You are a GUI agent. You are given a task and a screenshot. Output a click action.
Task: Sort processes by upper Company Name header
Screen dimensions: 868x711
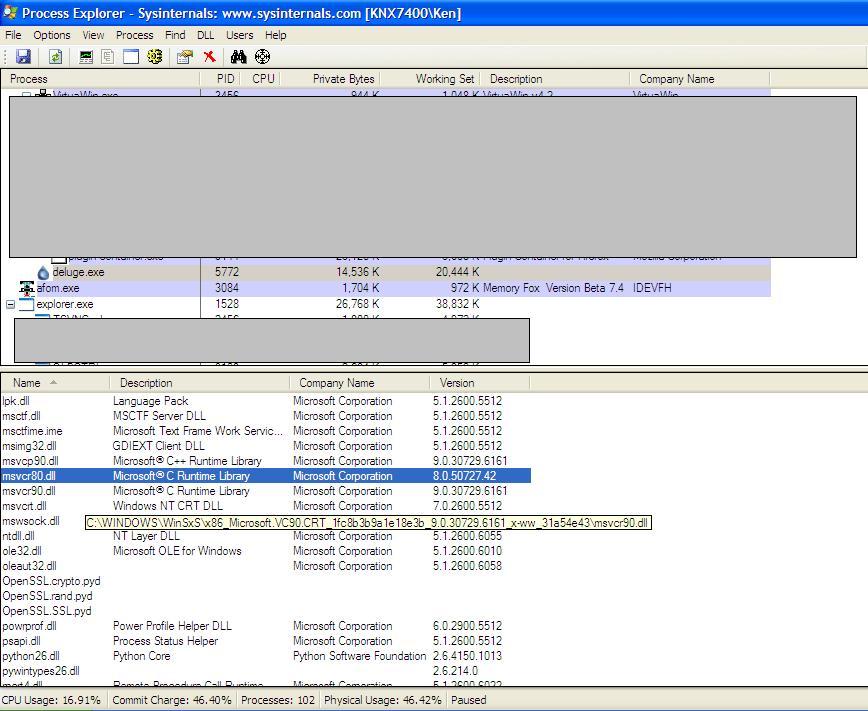[700, 79]
